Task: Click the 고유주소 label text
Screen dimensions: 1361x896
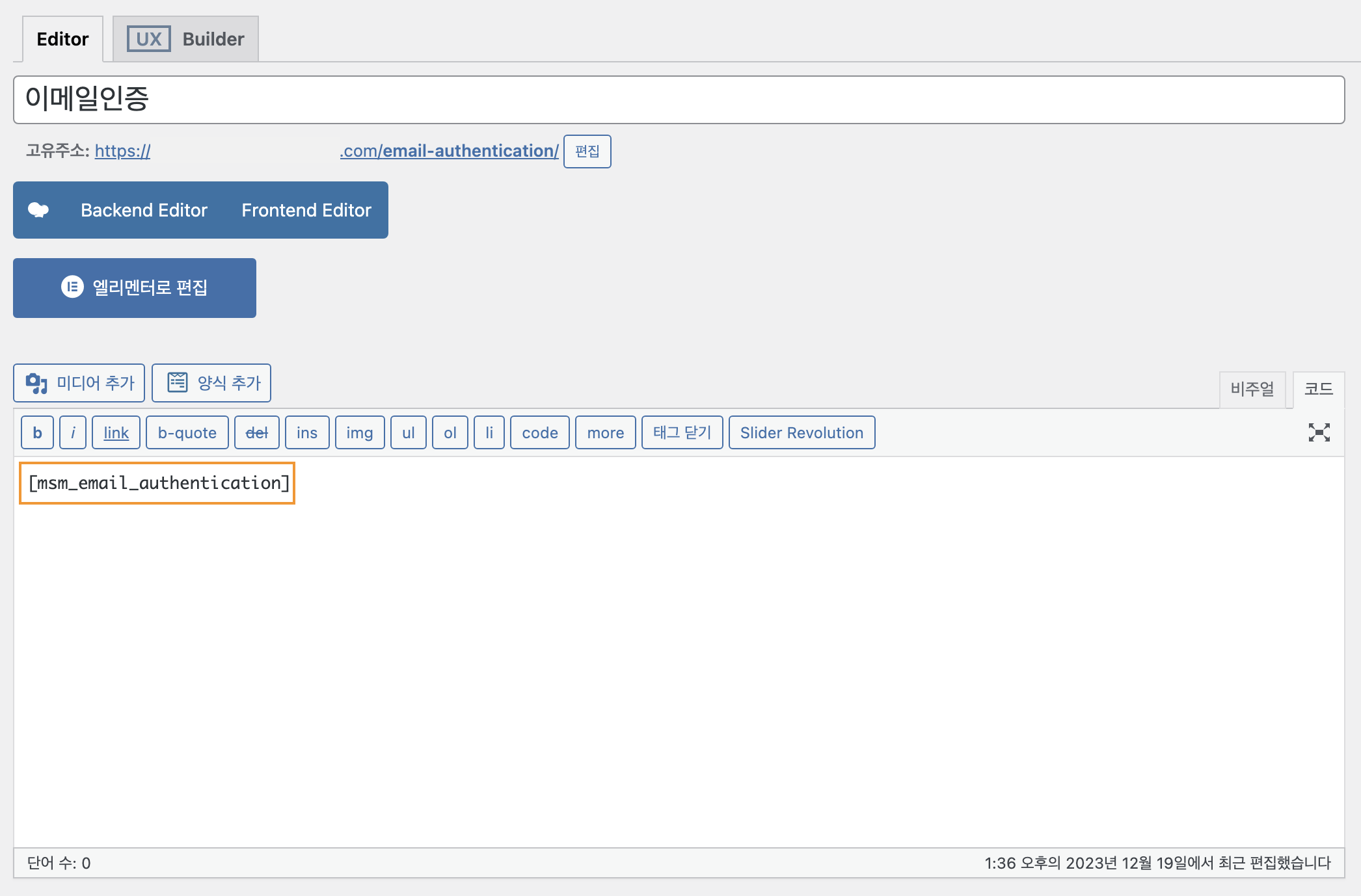Action: [57, 151]
